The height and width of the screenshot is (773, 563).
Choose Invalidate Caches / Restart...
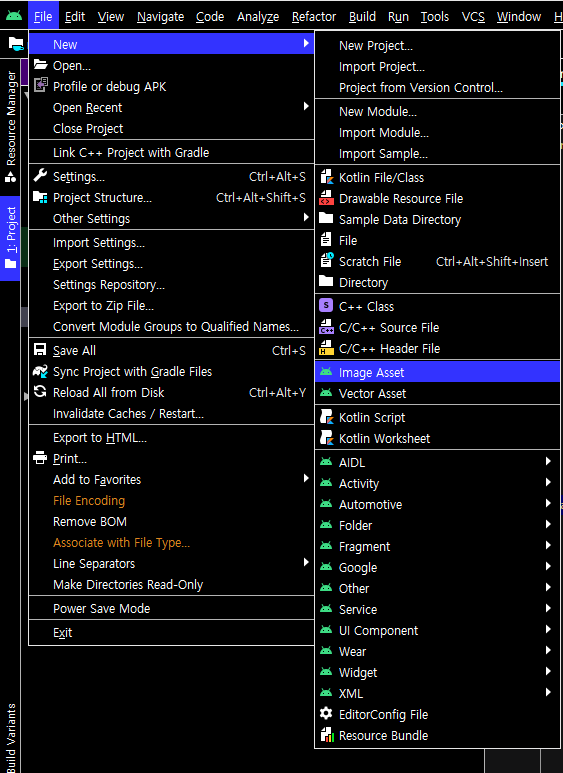tap(172, 414)
